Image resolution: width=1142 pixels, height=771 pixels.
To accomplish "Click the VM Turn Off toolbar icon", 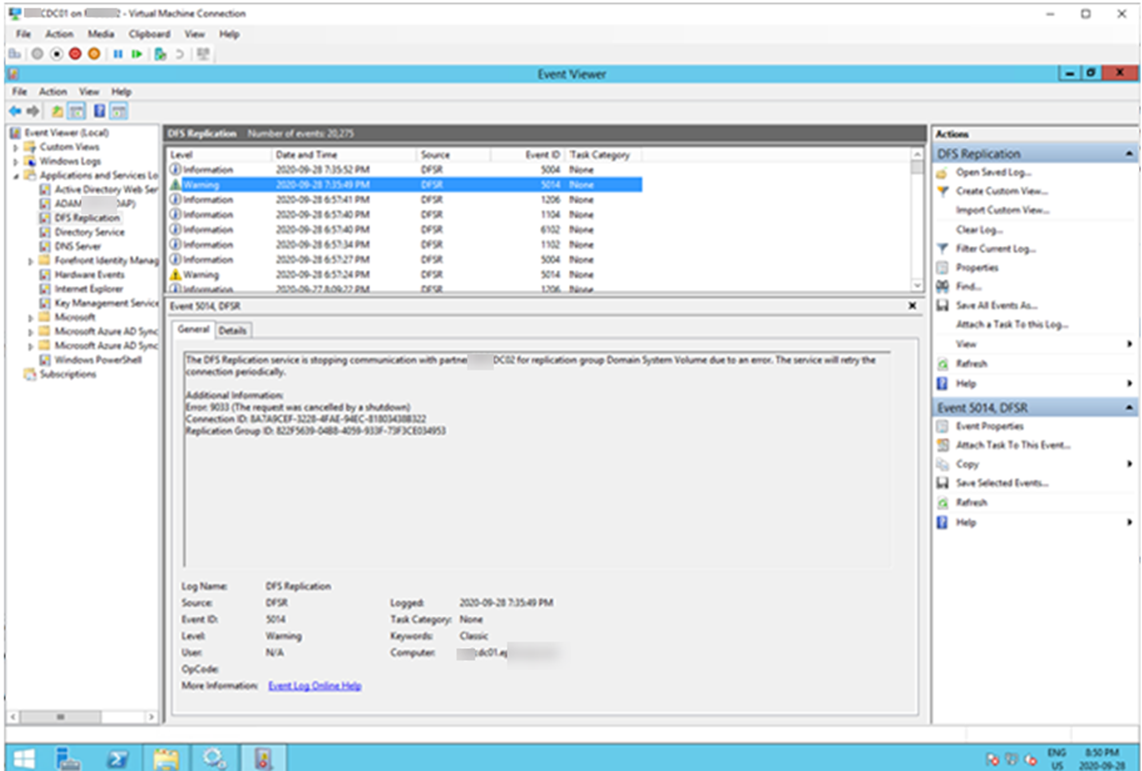I will pyautogui.click(x=56, y=54).
